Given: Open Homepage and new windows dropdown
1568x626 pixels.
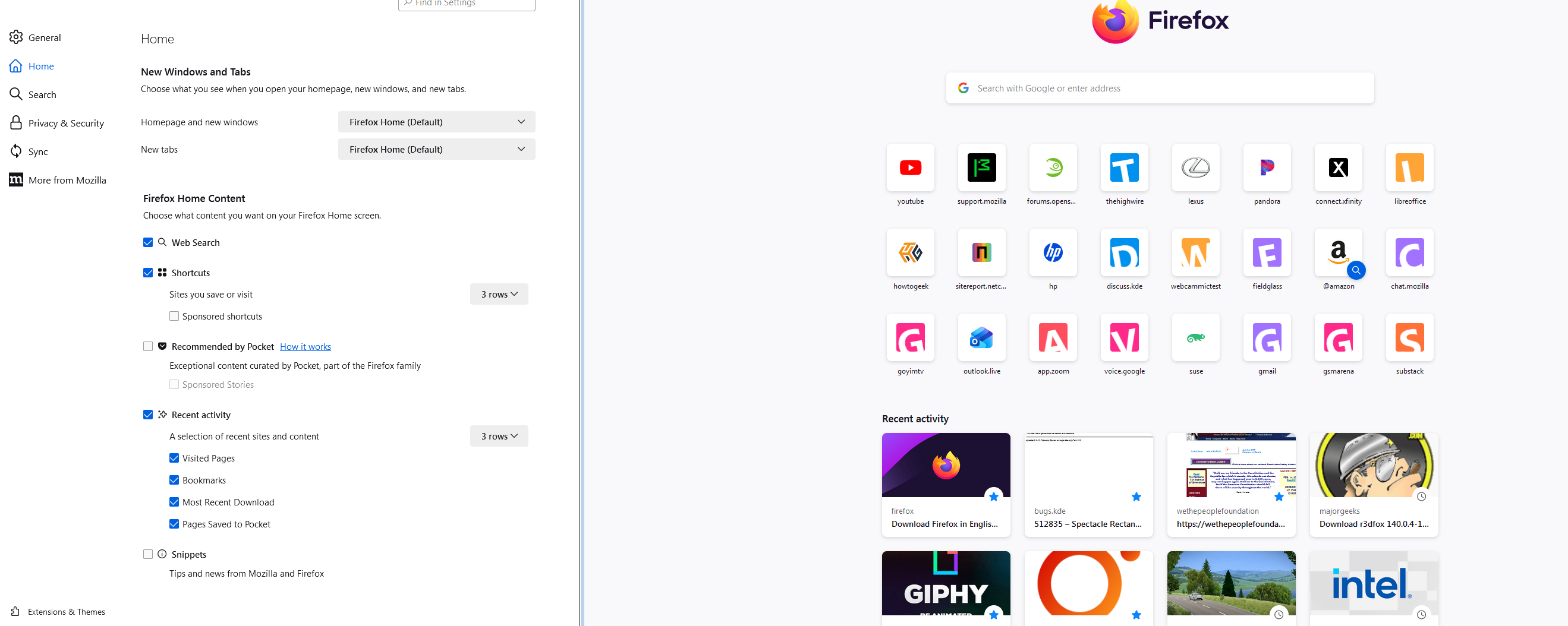Looking at the screenshot, I should 436,122.
